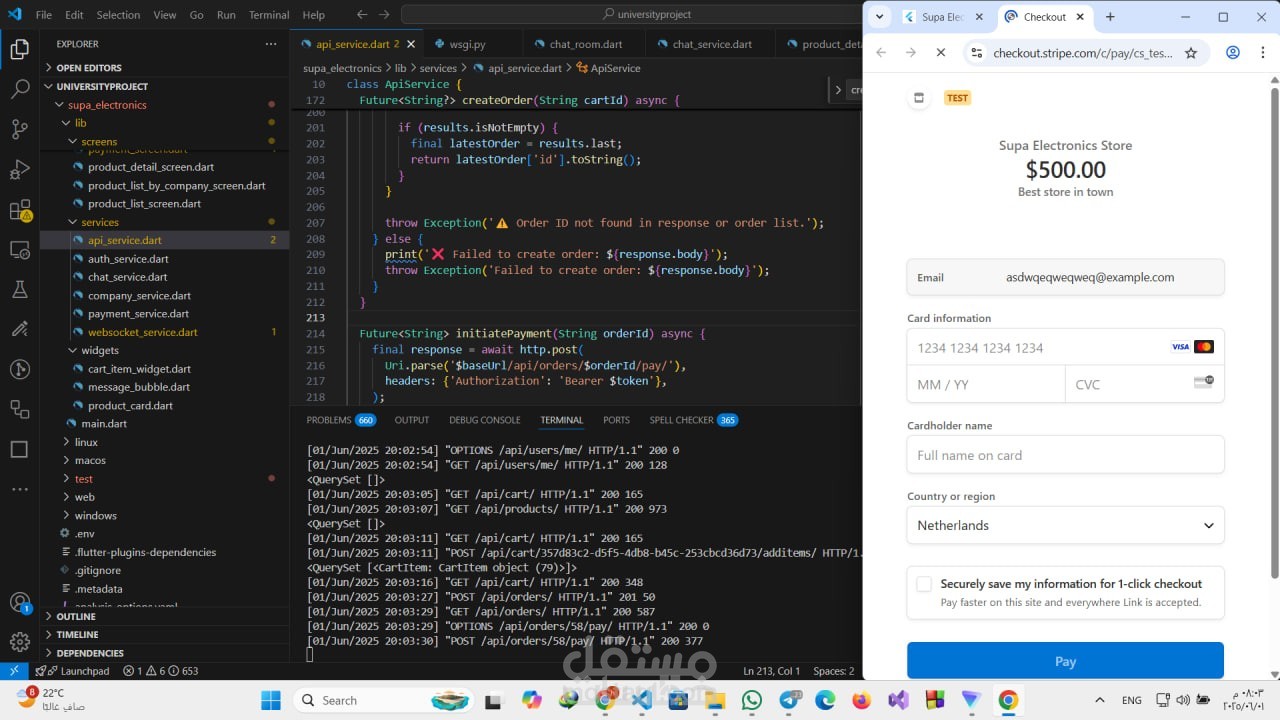Open the Search view in activity bar

(x=19, y=89)
